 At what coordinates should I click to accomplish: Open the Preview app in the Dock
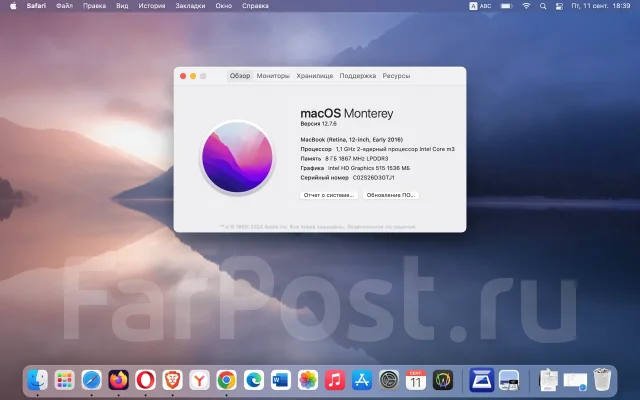[x=509, y=380]
